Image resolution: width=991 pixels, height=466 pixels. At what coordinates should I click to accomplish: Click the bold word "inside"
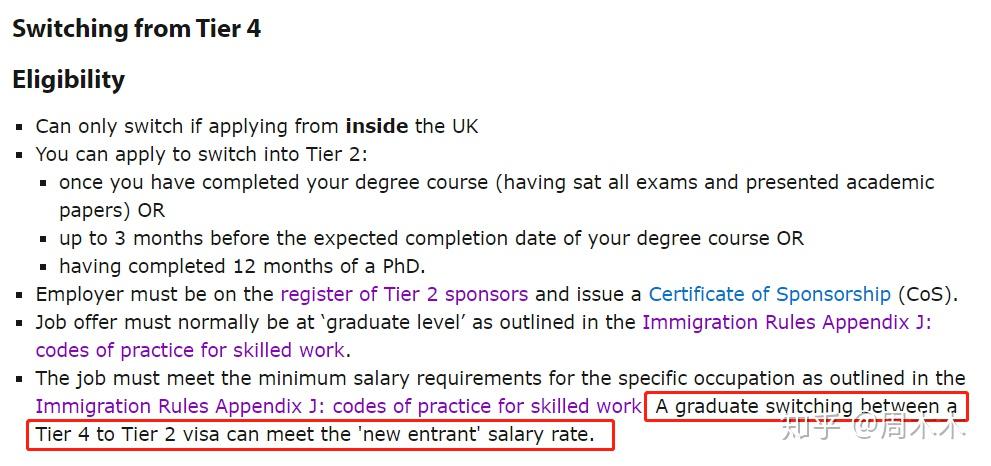click(376, 127)
